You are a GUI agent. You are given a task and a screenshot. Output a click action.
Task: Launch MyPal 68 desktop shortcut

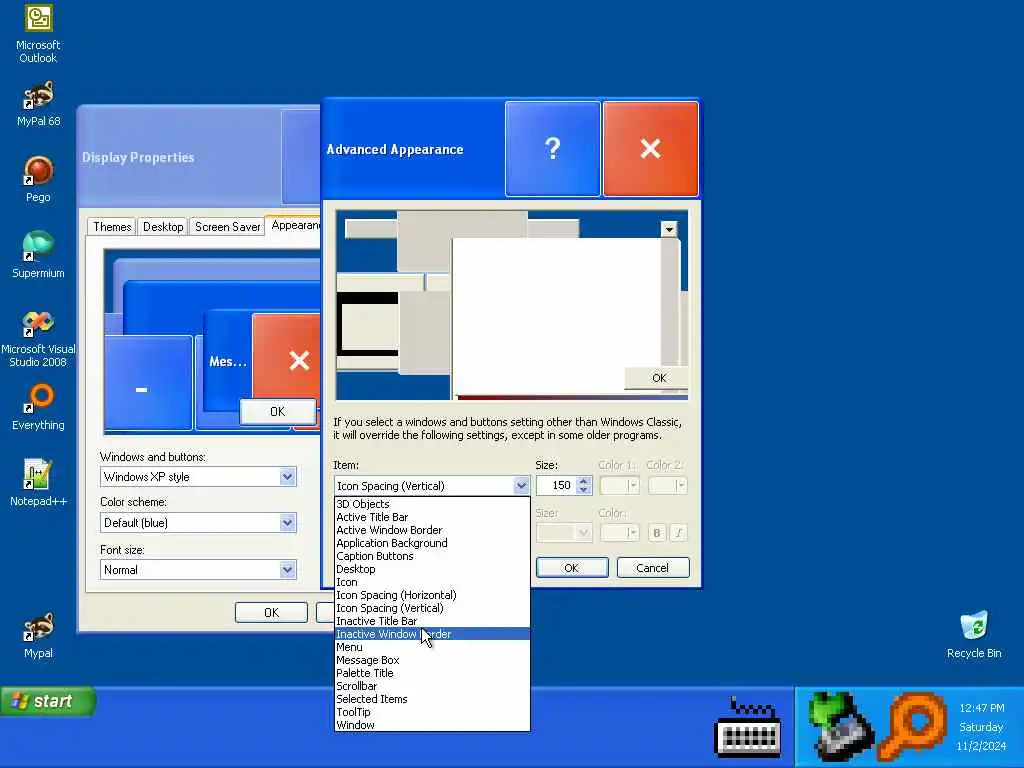(x=38, y=103)
